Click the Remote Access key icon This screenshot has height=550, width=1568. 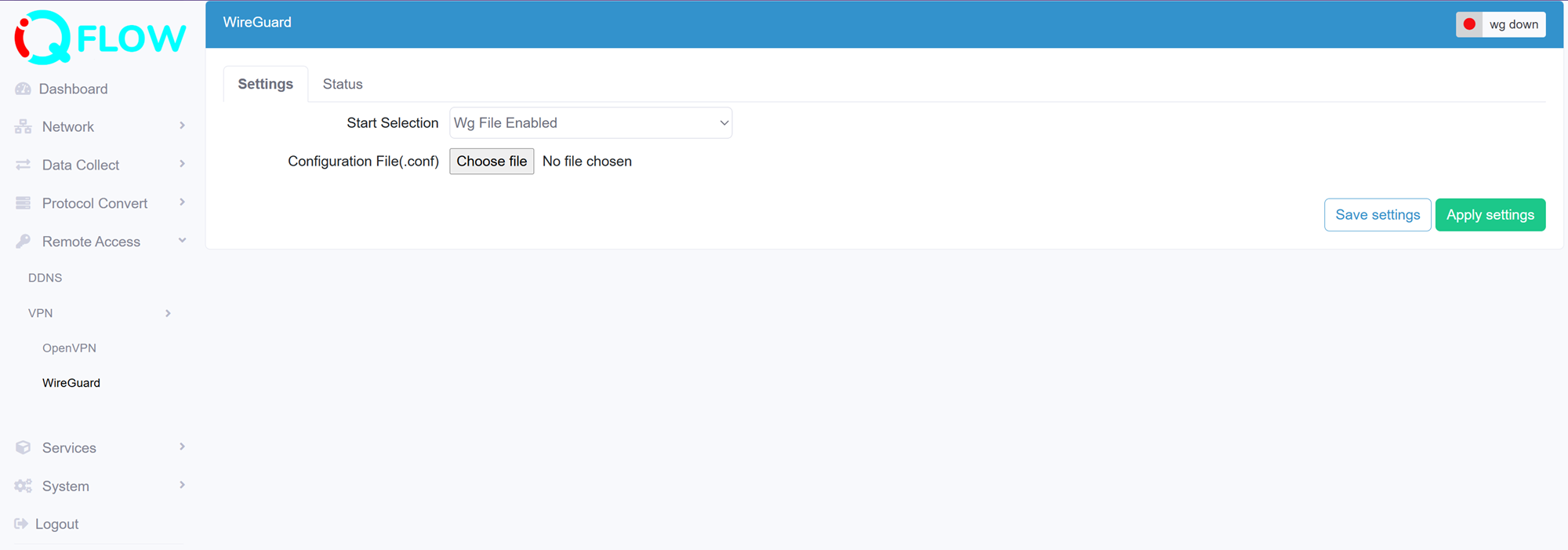(x=23, y=242)
